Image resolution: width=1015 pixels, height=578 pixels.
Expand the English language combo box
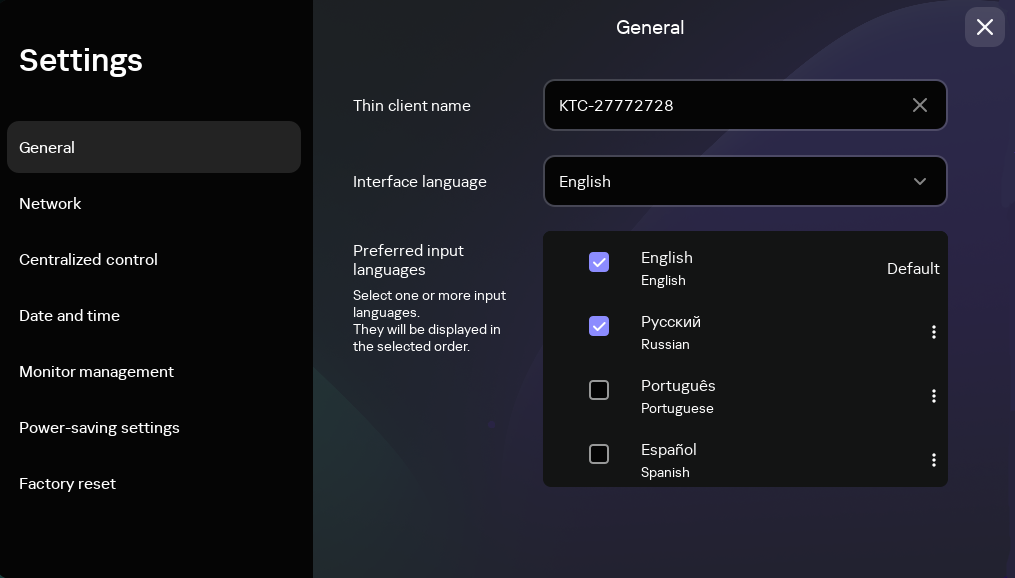point(745,181)
